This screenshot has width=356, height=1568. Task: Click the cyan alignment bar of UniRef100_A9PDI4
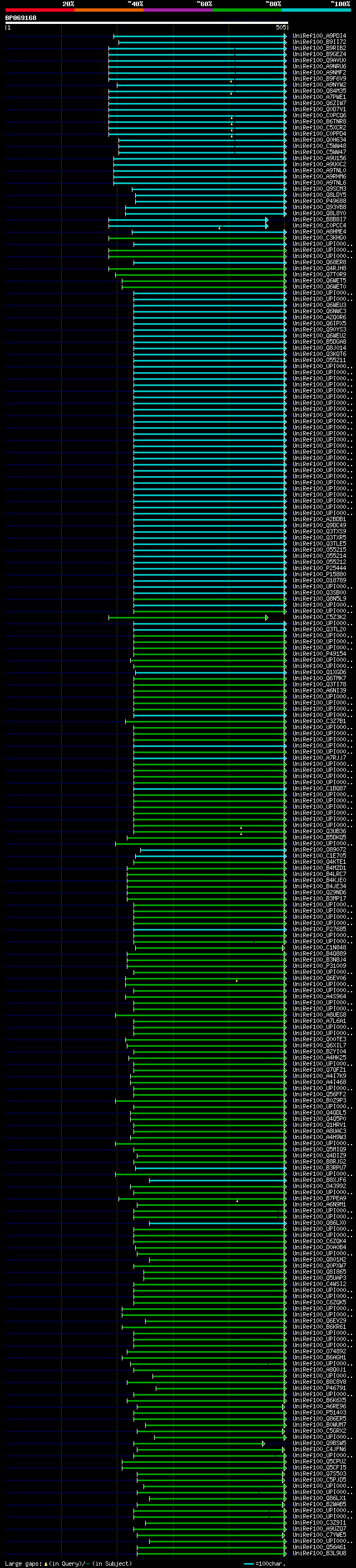point(200,36)
